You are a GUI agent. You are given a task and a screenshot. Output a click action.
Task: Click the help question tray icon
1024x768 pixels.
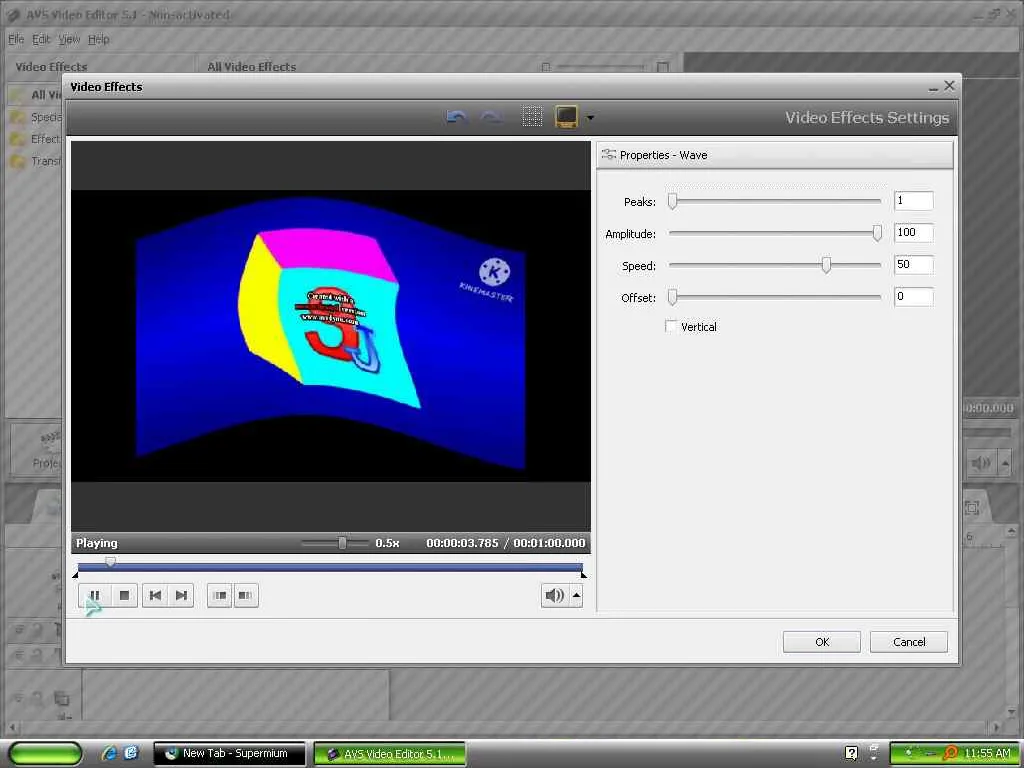click(851, 754)
